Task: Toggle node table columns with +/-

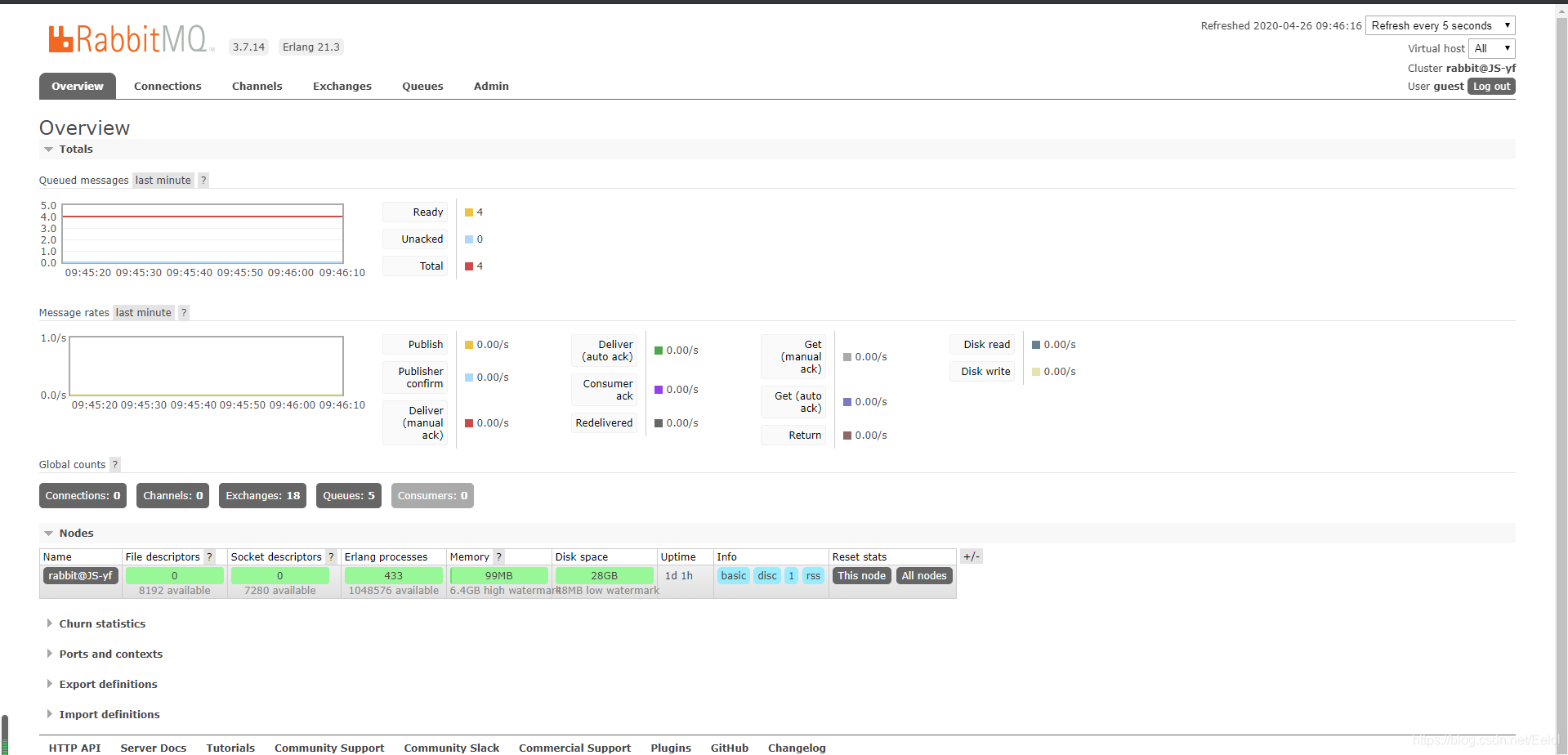Action: [971, 556]
